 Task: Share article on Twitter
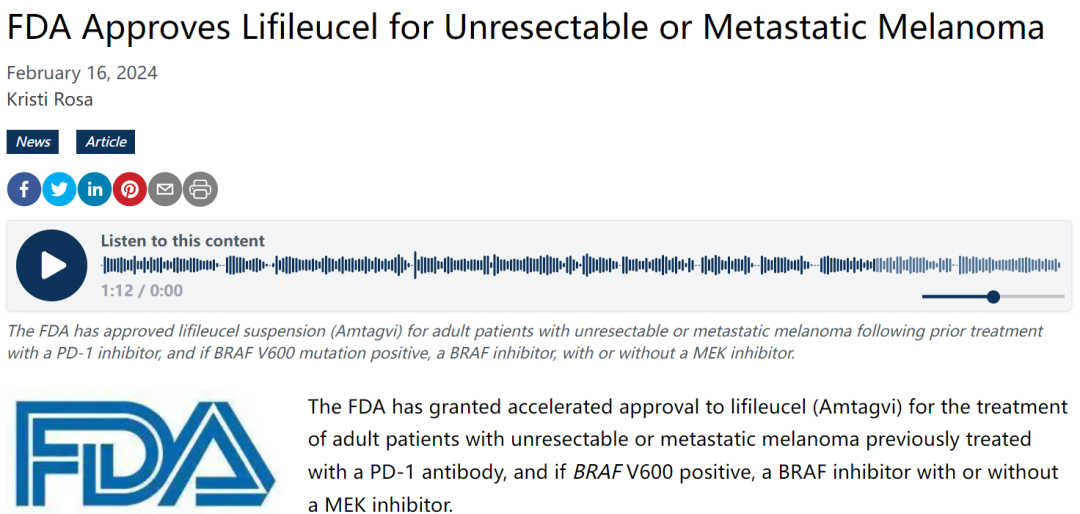(x=59, y=189)
